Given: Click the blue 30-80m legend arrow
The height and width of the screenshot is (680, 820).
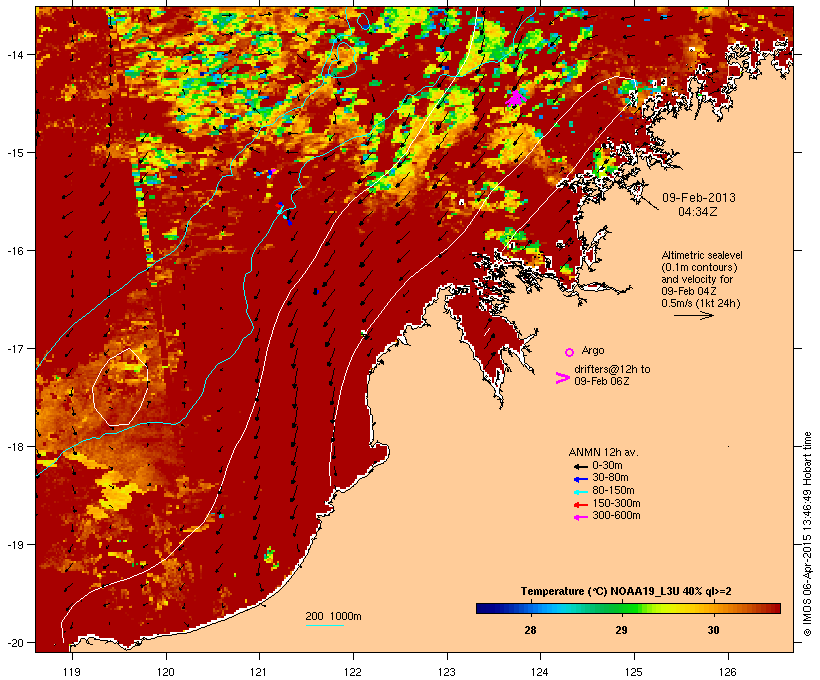Looking at the screenshot, I should click(x=580, y=479).
